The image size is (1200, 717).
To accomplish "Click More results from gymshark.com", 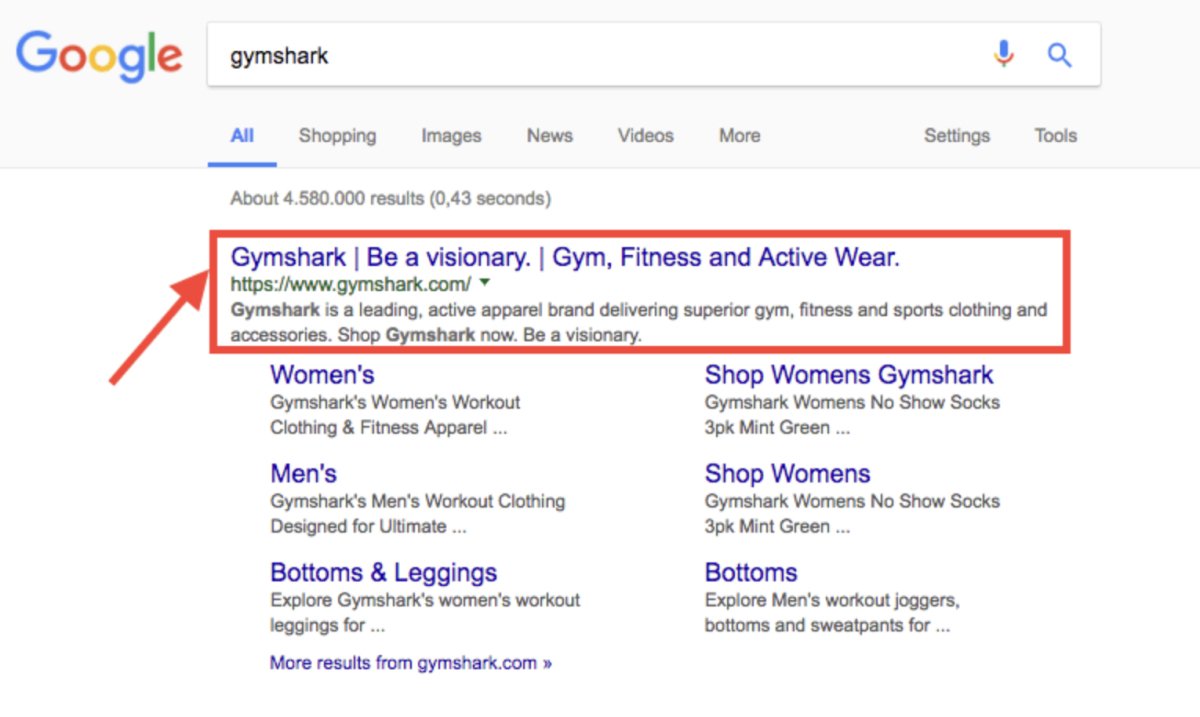I will 412,662.
